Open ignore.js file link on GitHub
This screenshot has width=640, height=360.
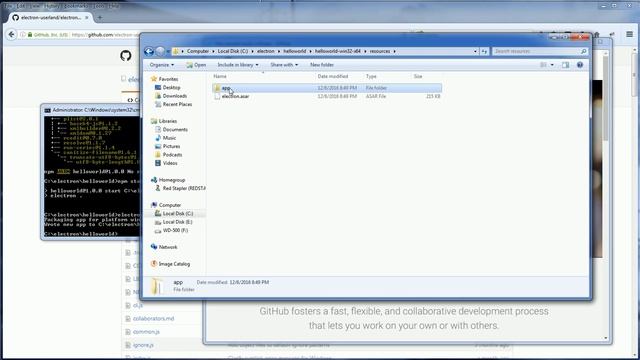(x=143, y=345)
